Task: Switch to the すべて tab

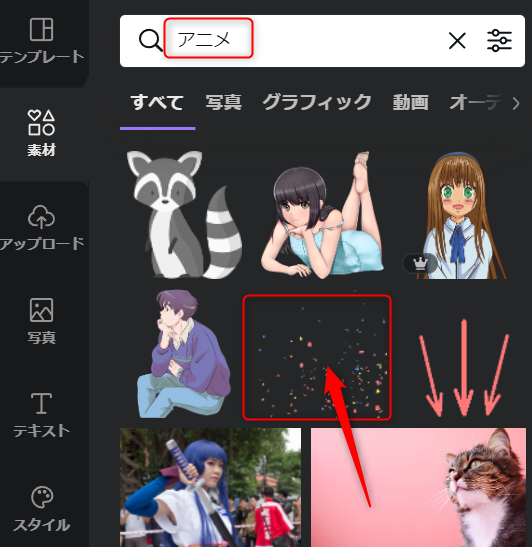Action: pos(157,102)
